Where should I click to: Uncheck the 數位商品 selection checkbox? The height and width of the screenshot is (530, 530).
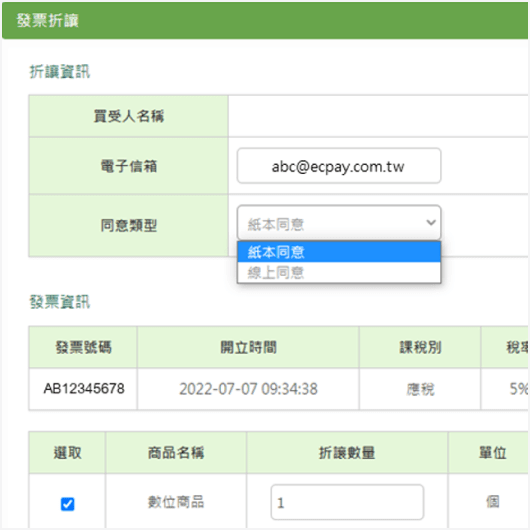pos(68,504)
